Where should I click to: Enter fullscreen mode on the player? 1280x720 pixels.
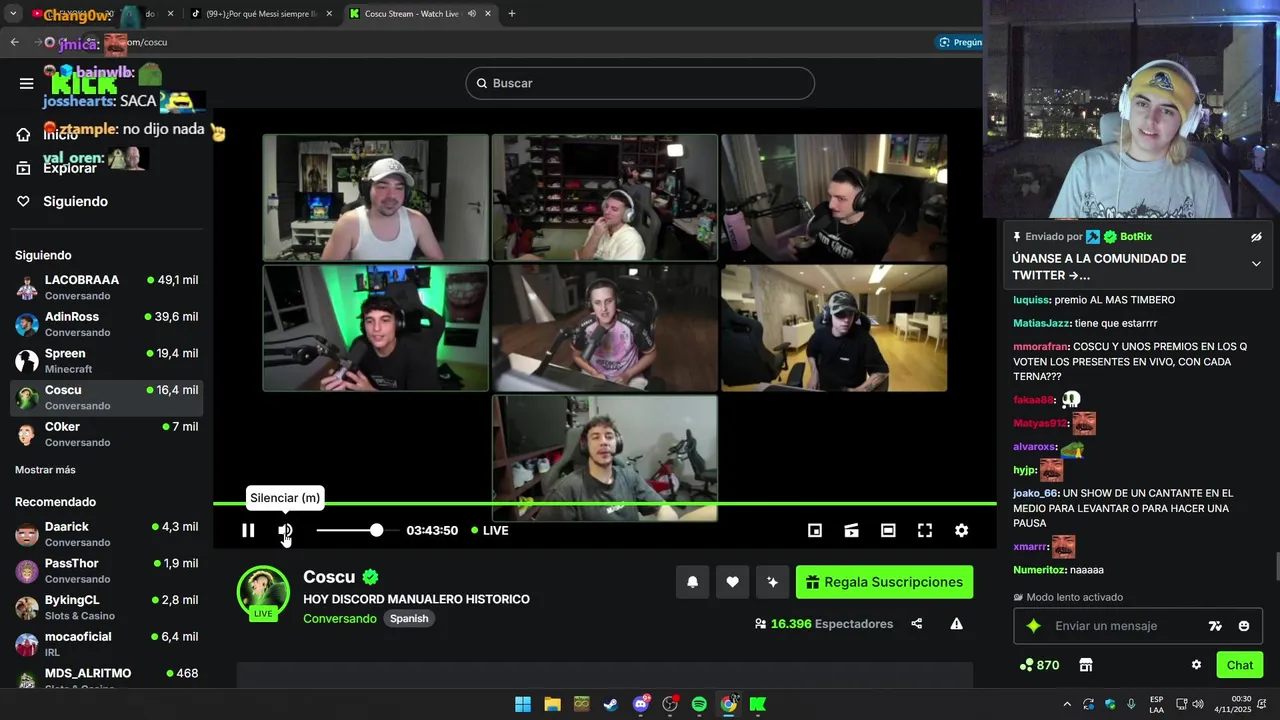coord(925,531)
